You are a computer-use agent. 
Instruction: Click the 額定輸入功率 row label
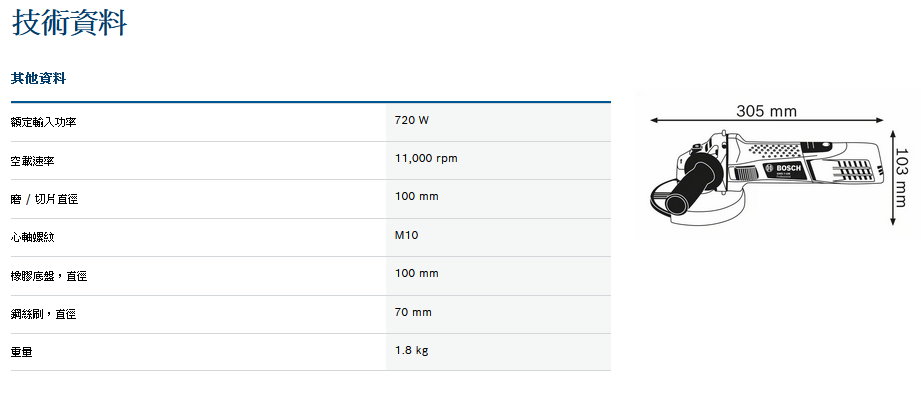click(x=43, y=122)
